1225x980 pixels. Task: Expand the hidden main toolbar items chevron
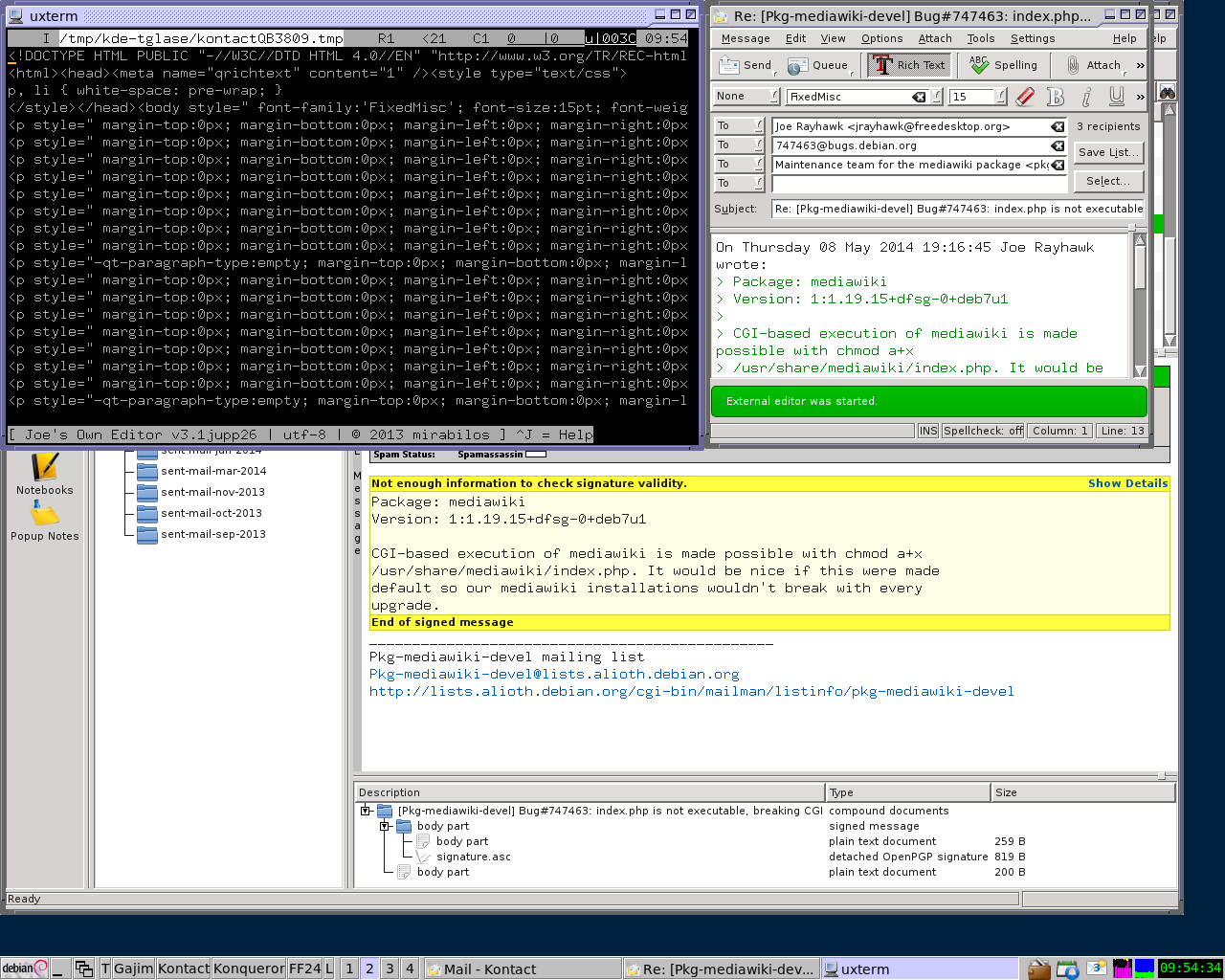[x=1140, y=65]
